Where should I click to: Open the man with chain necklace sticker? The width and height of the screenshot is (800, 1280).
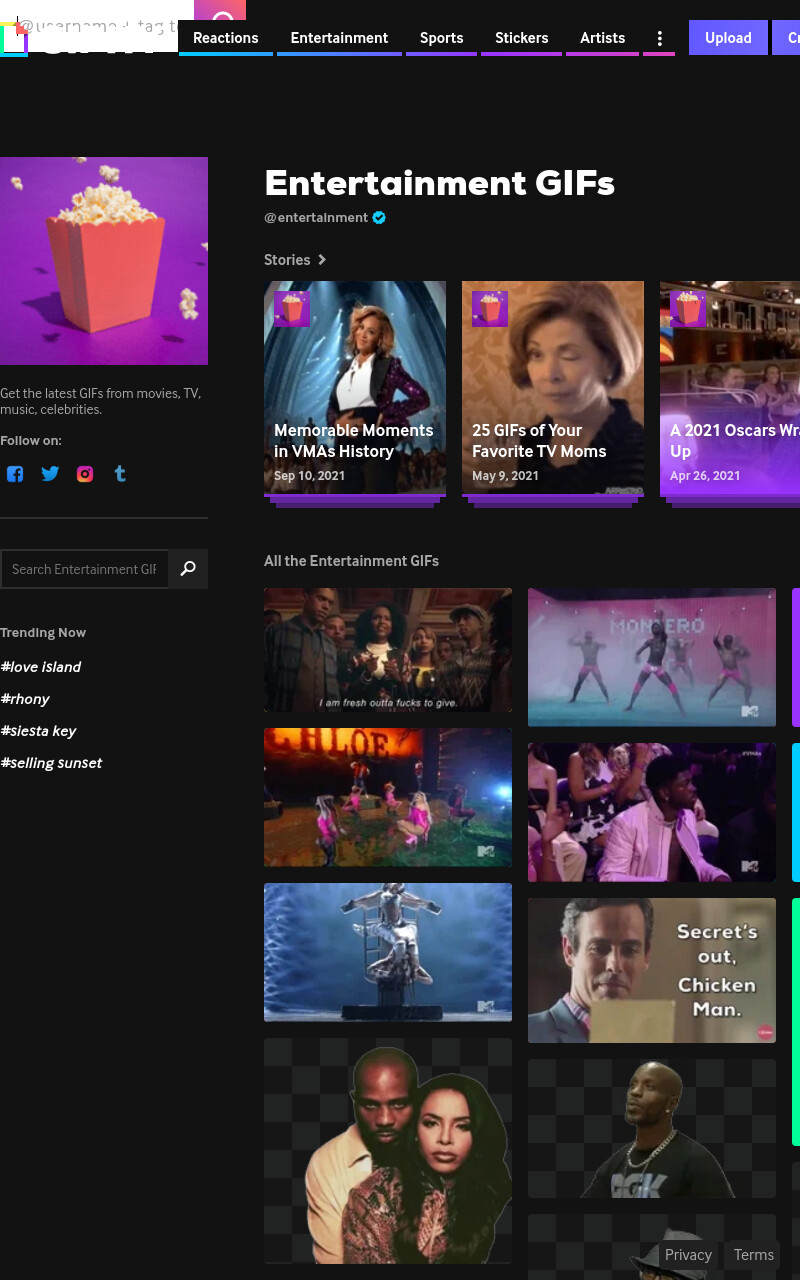(652, 1128)
